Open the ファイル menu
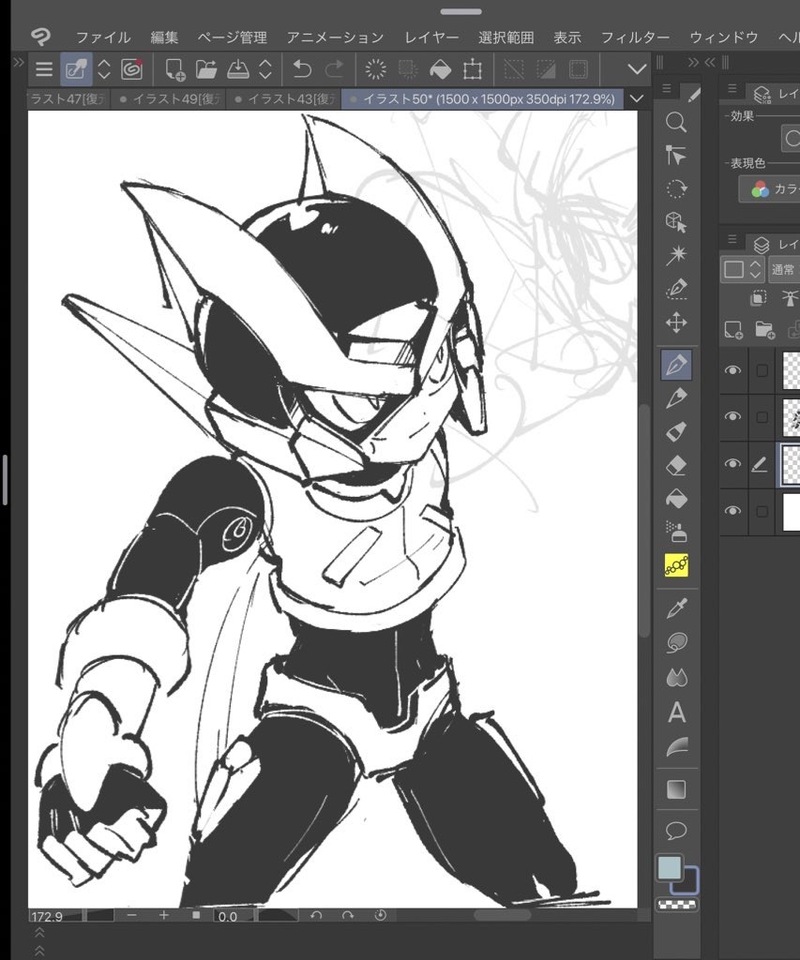 click(103, 38)
